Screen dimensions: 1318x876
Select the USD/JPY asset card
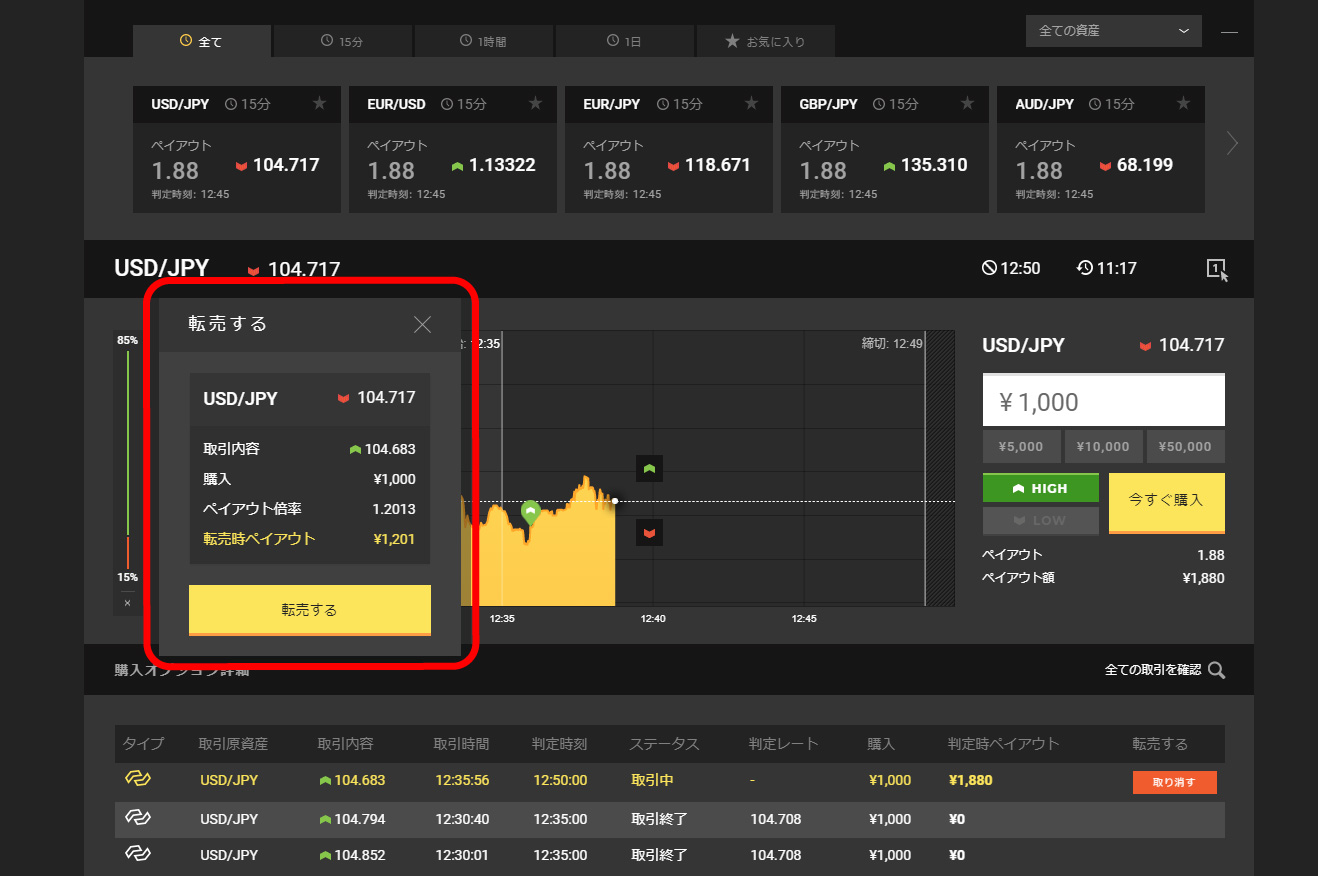tap(237, 149)
